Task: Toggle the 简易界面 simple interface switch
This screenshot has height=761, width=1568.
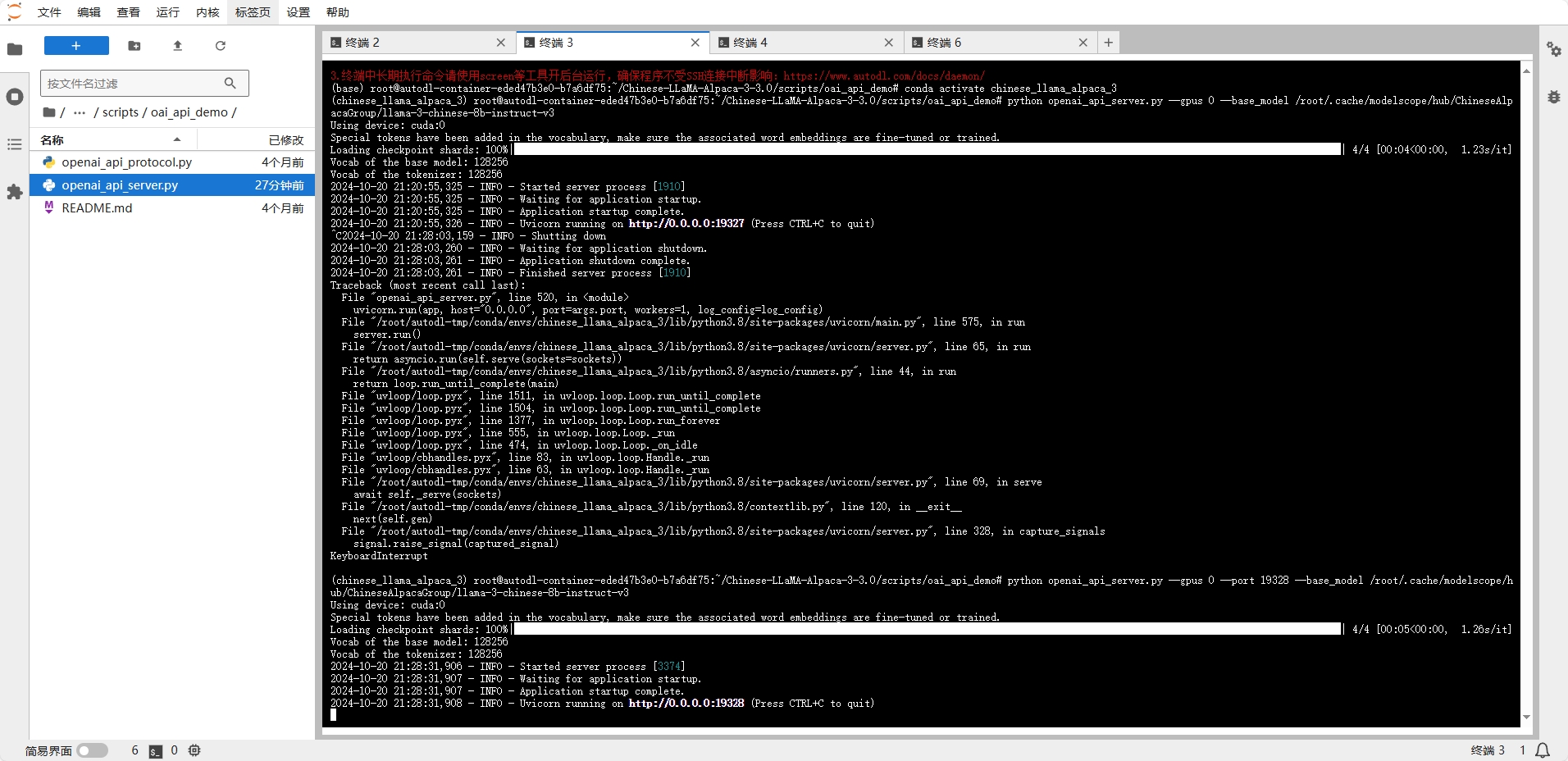Action: (x=93, y=750)
